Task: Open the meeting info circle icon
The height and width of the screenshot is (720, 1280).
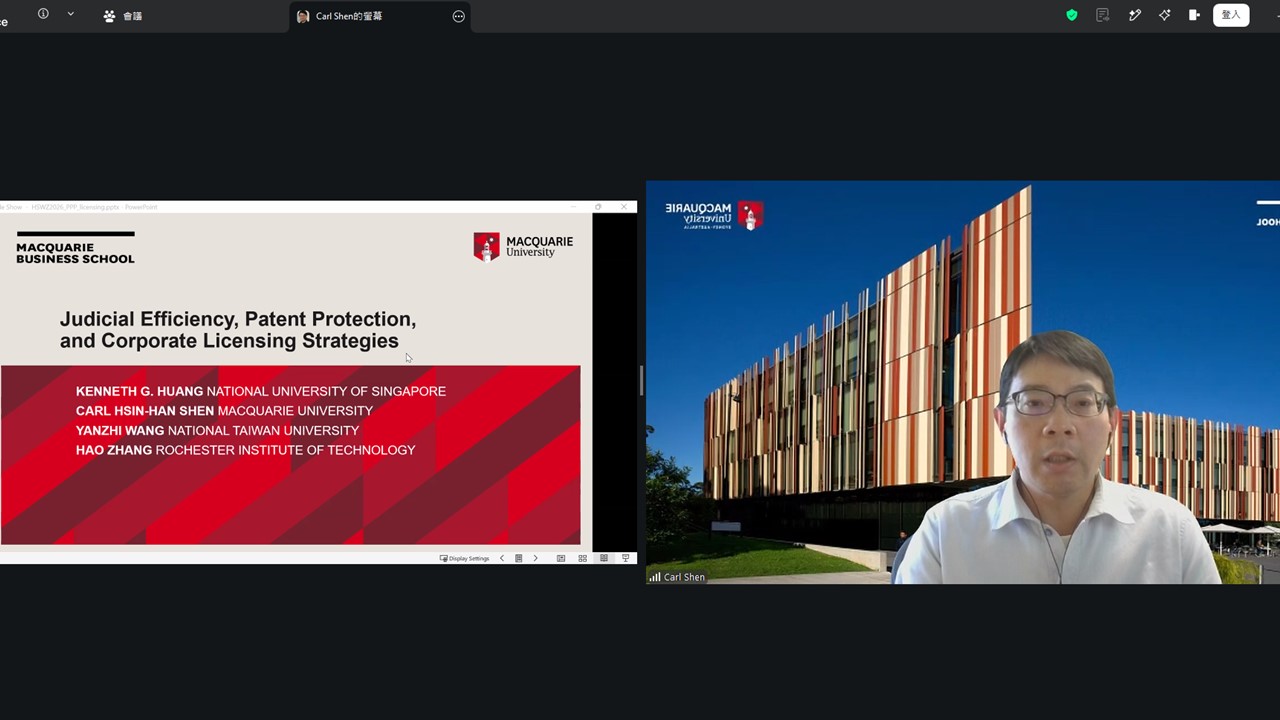Action: [x=43, y=14]
